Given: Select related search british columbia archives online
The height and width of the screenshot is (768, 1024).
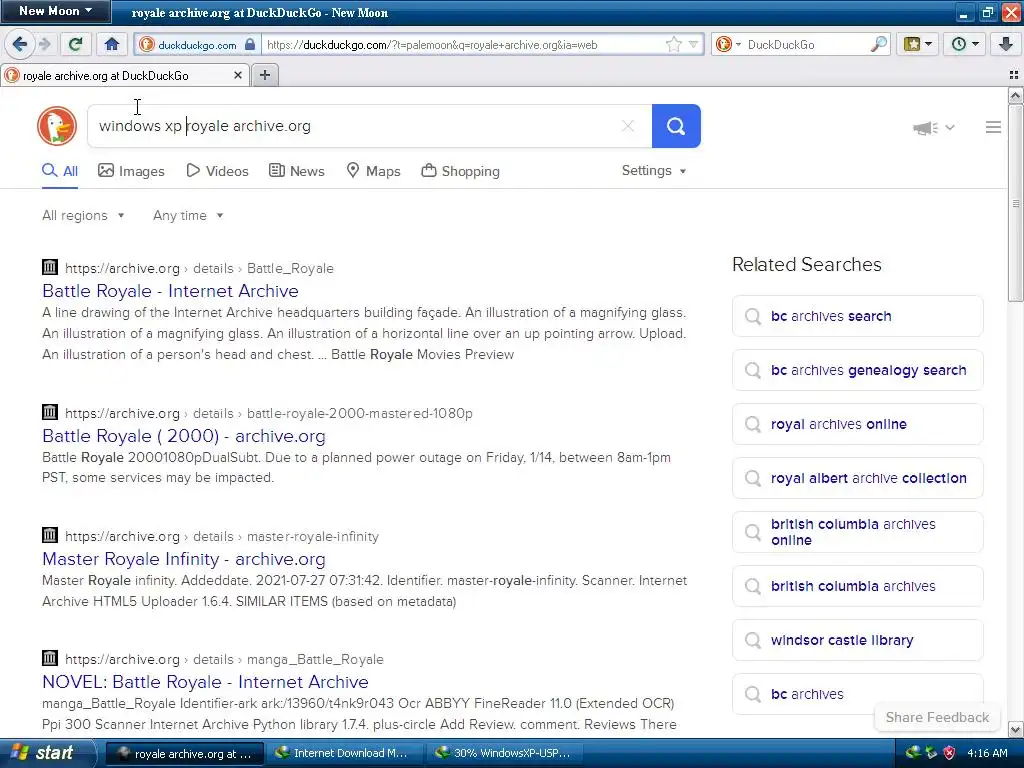Looking at the screenshot, I should 857,532.
